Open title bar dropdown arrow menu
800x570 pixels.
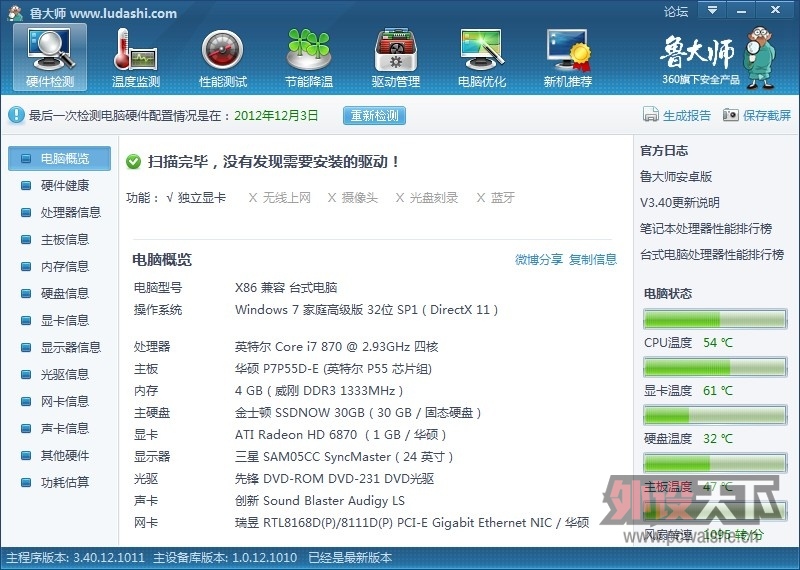point(712,10)
